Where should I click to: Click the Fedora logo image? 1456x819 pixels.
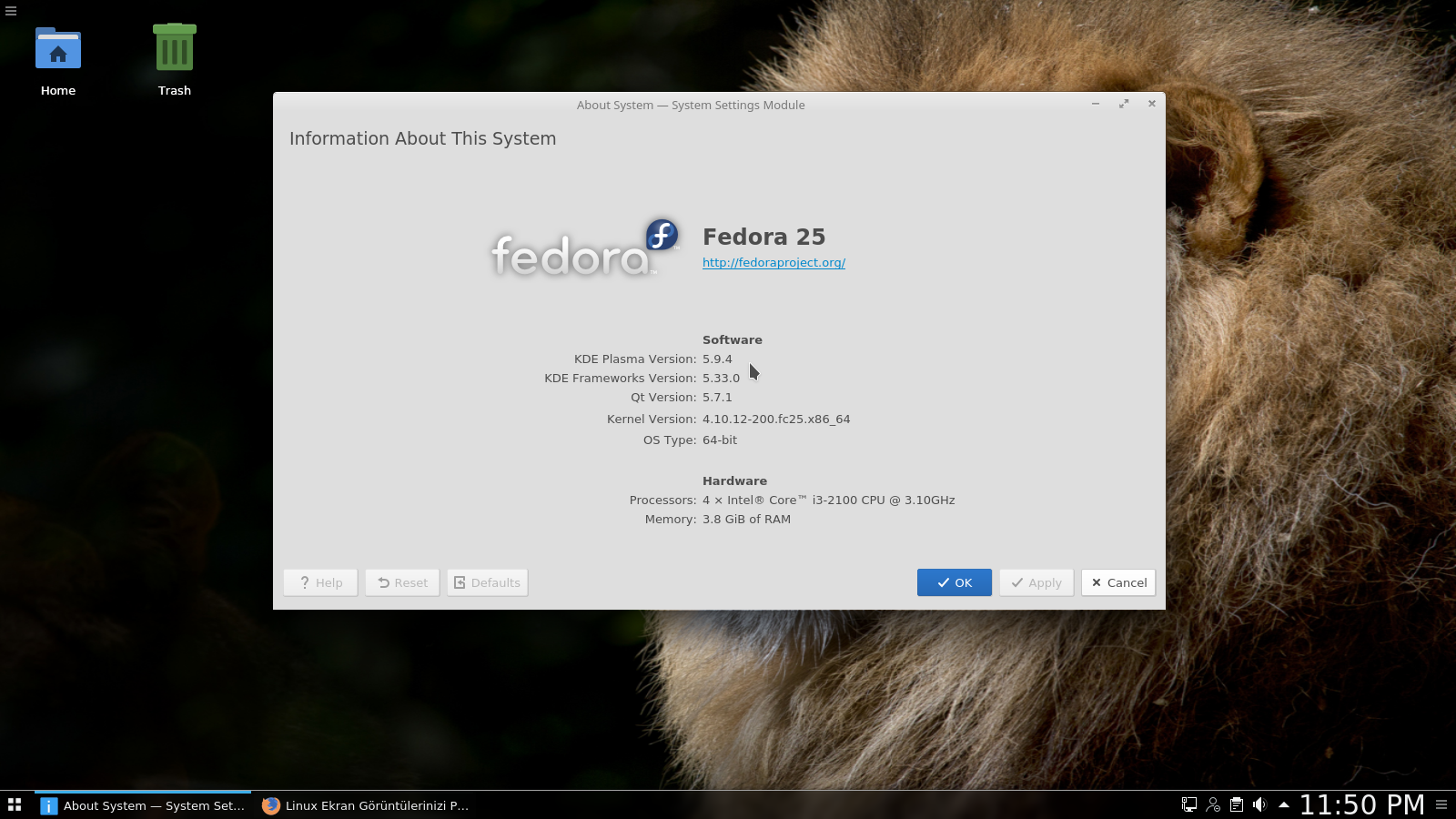click(x=584, y=248)
